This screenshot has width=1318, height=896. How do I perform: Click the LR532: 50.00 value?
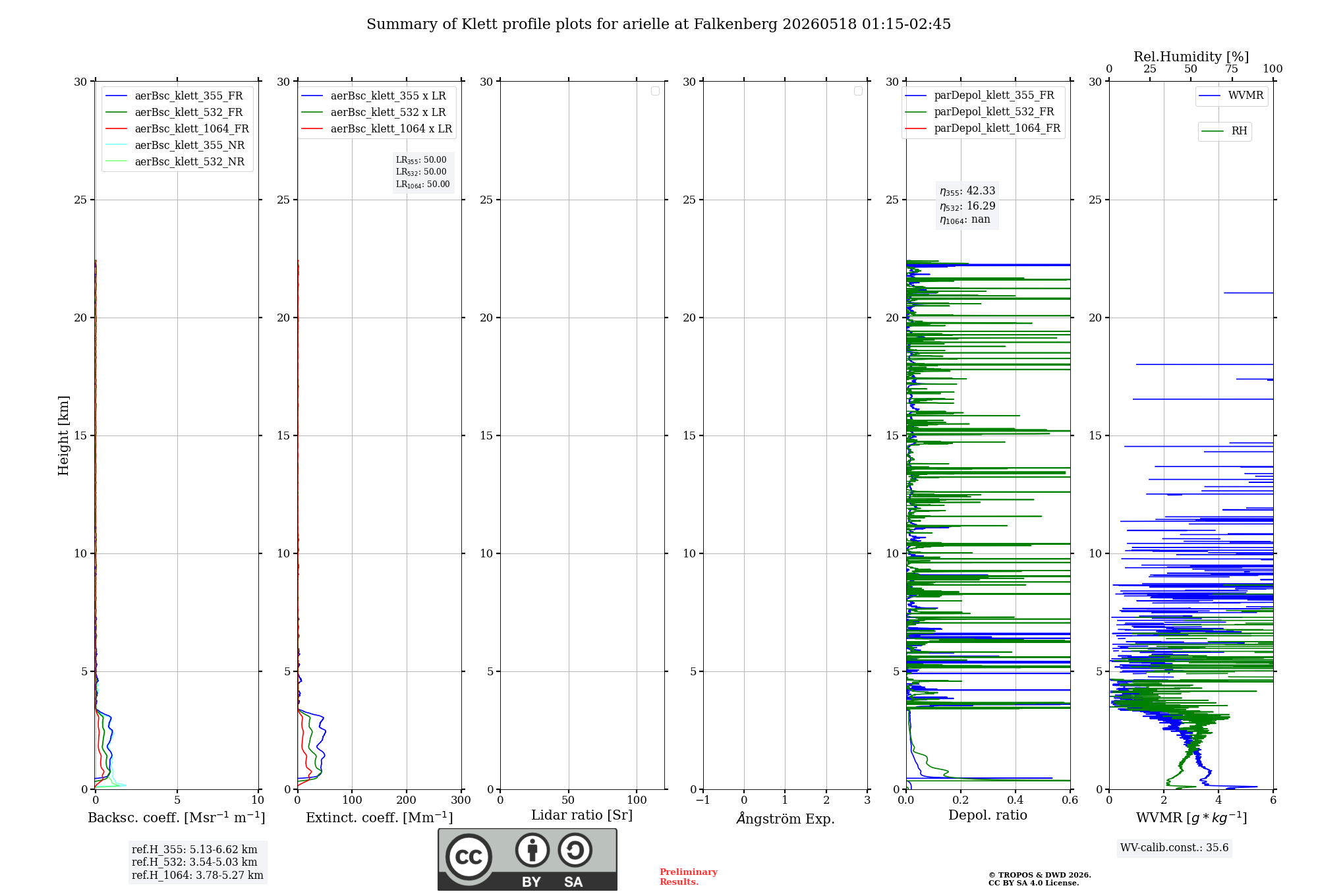421,172
